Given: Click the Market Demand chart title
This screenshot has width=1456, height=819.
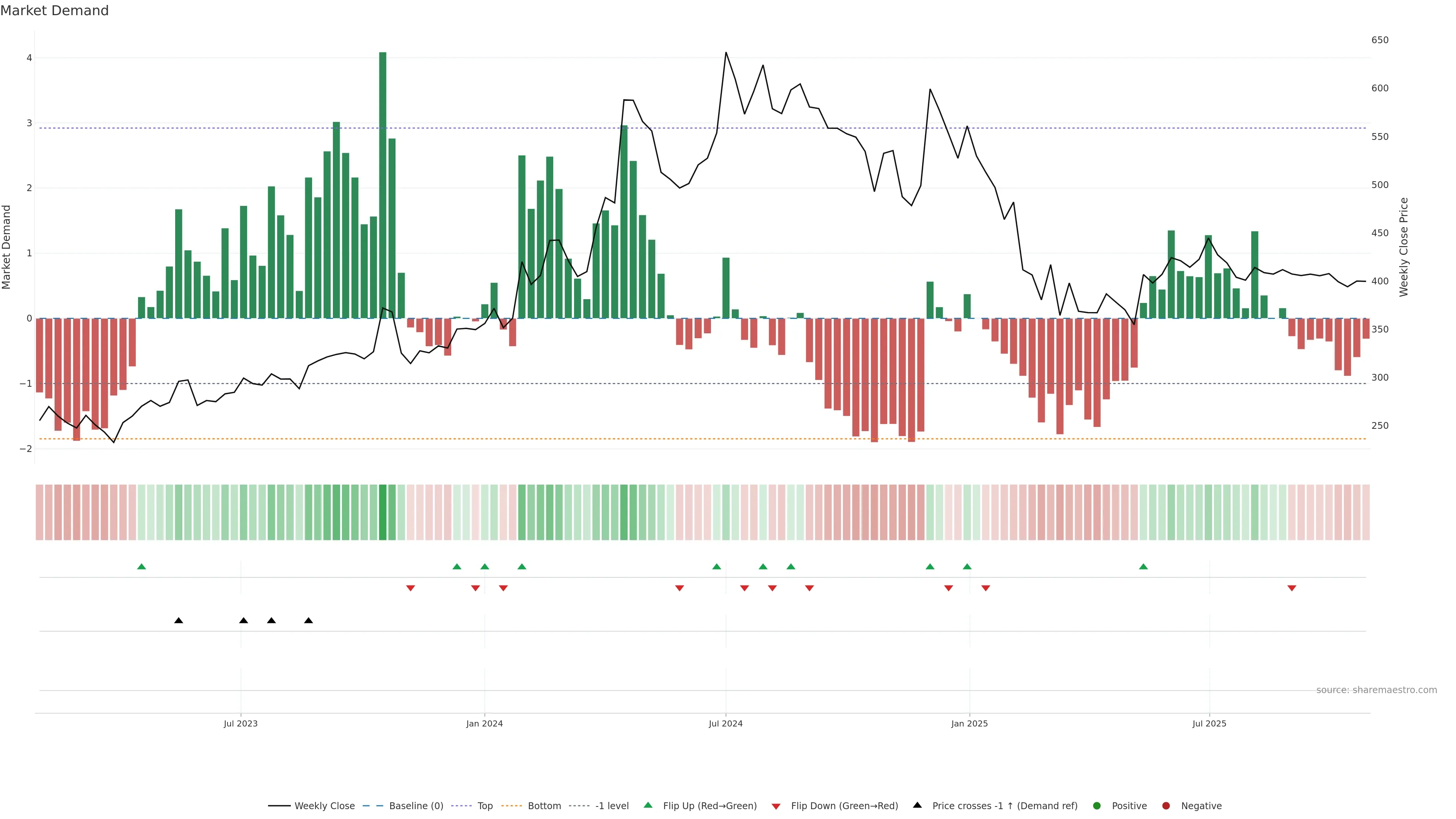Looking at the screenshot, I should coord(54,11).
